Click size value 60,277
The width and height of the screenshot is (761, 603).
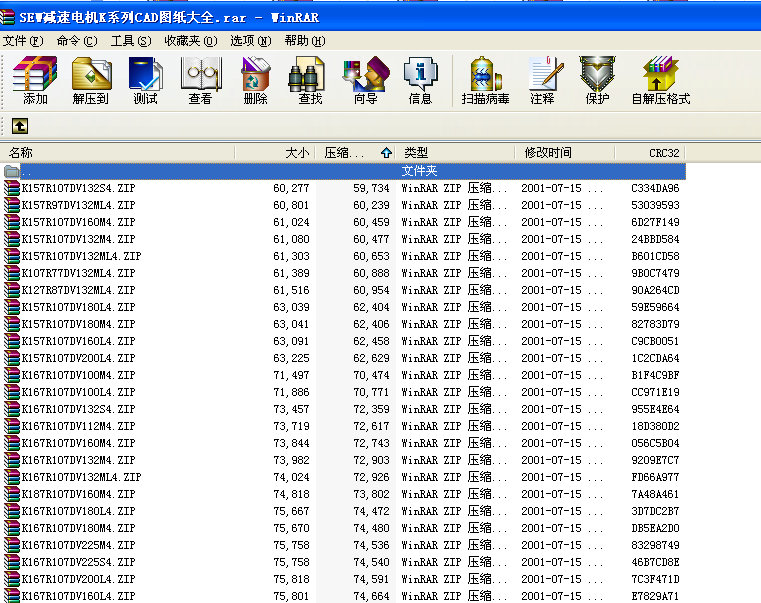pos(291,188)
